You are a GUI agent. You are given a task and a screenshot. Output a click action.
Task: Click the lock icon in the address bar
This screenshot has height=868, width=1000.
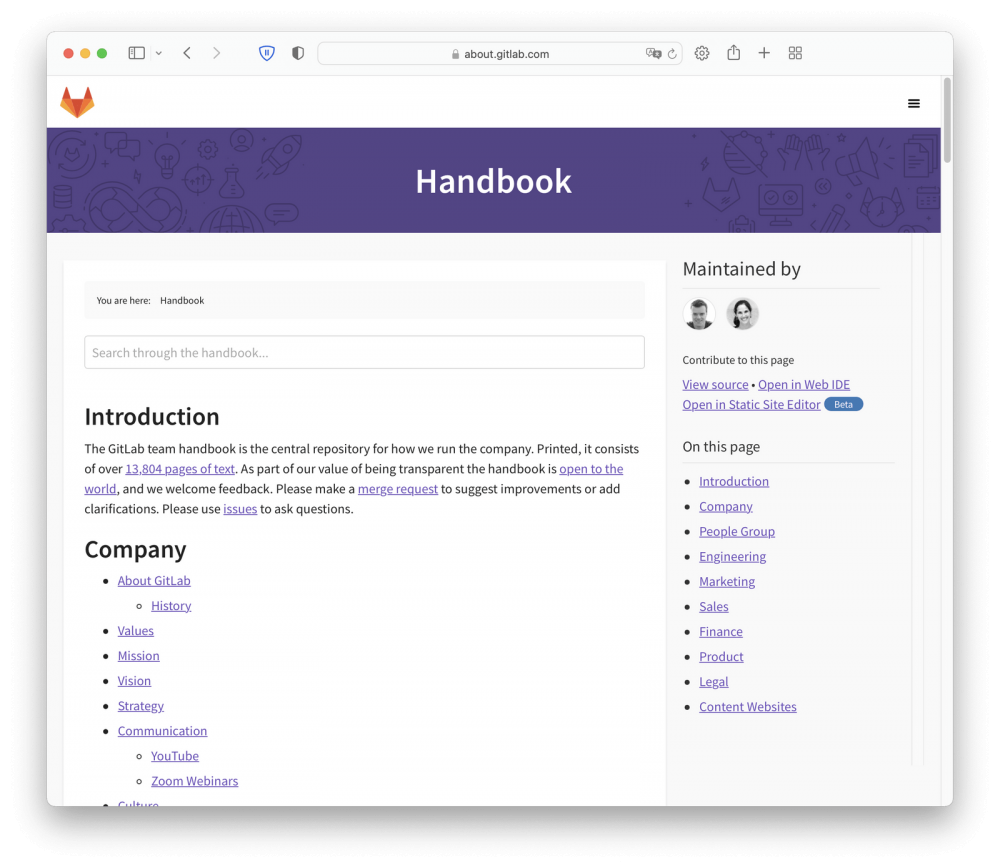[x=455, y=54]
